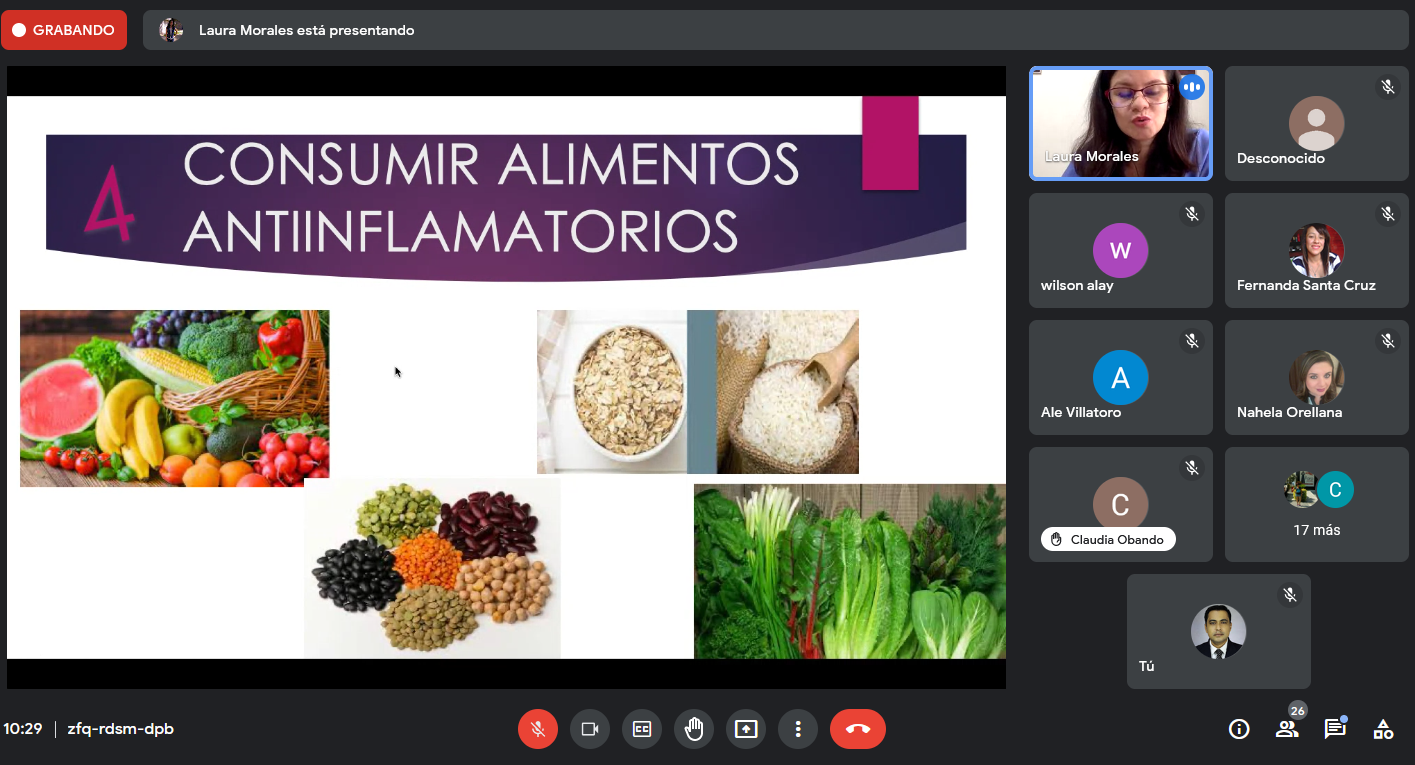Open the chat messages icon
The width and height of the screenshot is (1415, 765).
click(1335, 729)
